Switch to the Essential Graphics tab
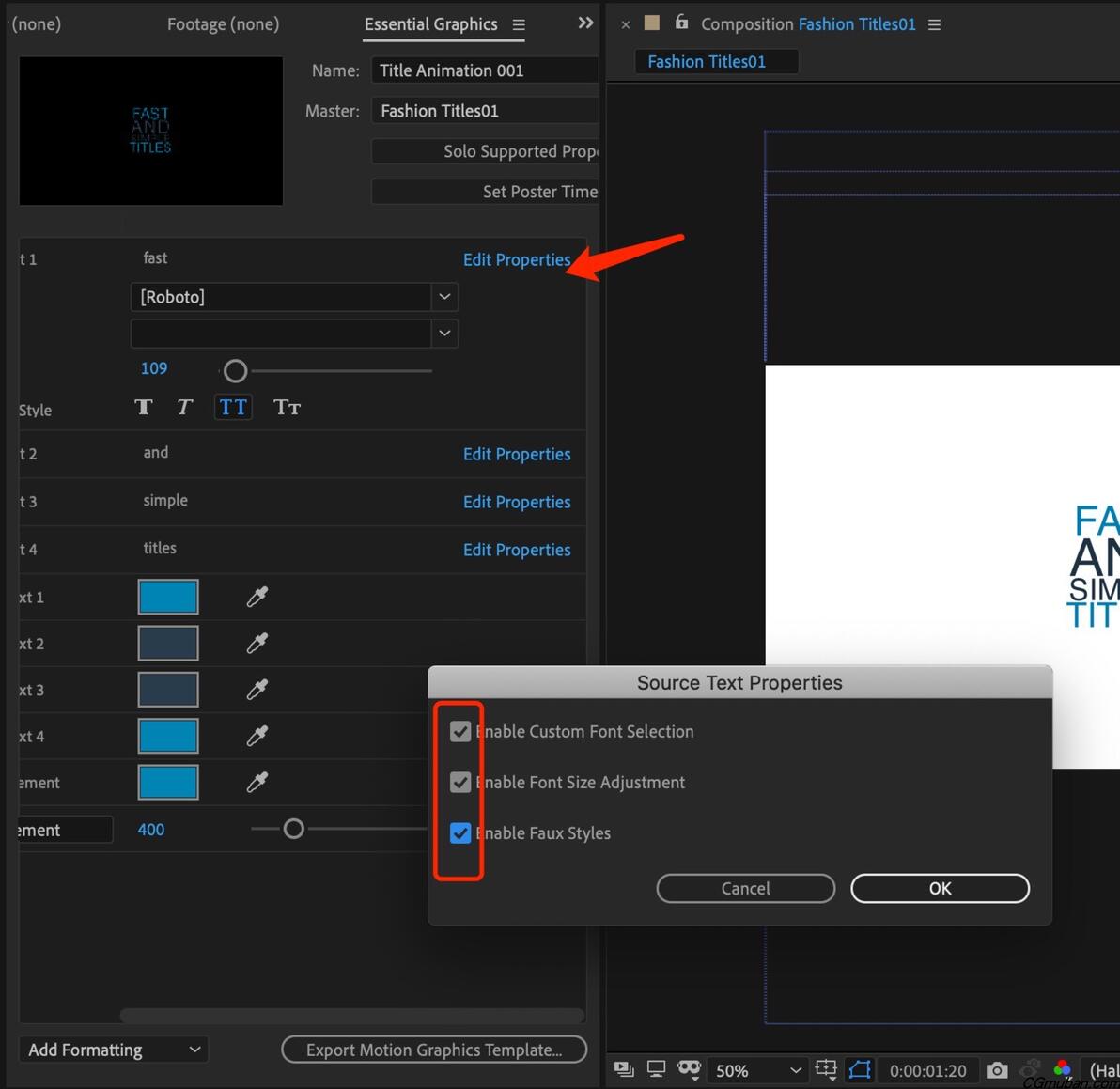 (430, 24)
